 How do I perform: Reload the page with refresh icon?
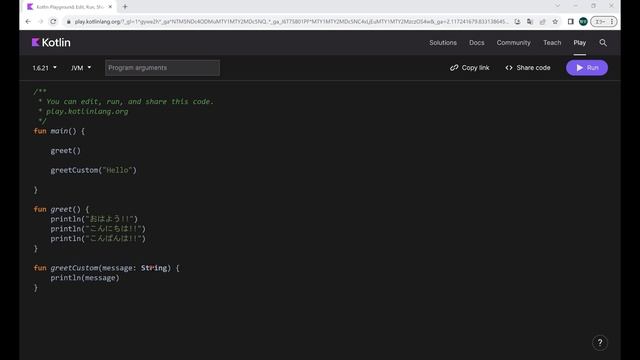point(53,21)
